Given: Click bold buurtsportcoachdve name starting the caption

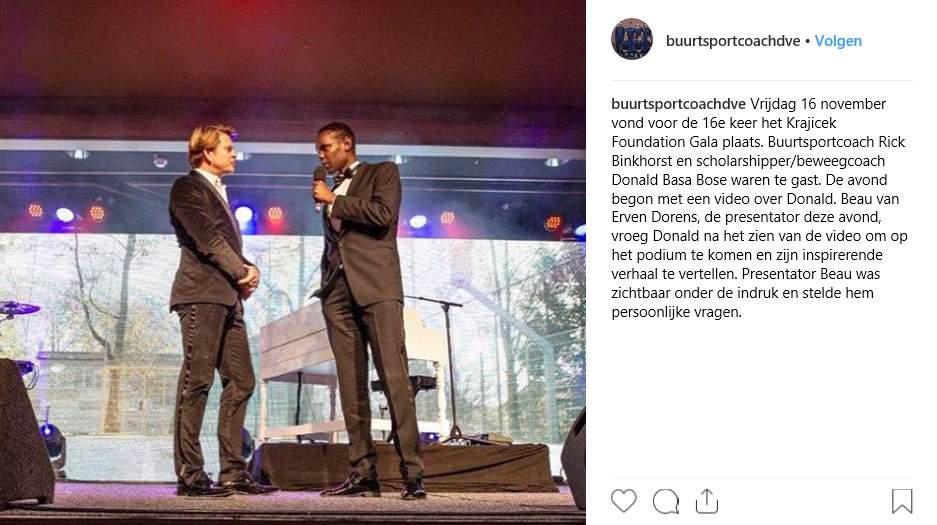Looking at the screenshot, I should (x=678, y=104).
